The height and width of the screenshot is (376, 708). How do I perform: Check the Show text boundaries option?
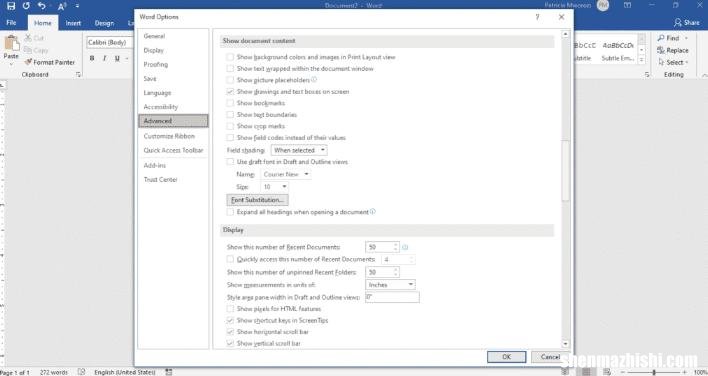230,115
